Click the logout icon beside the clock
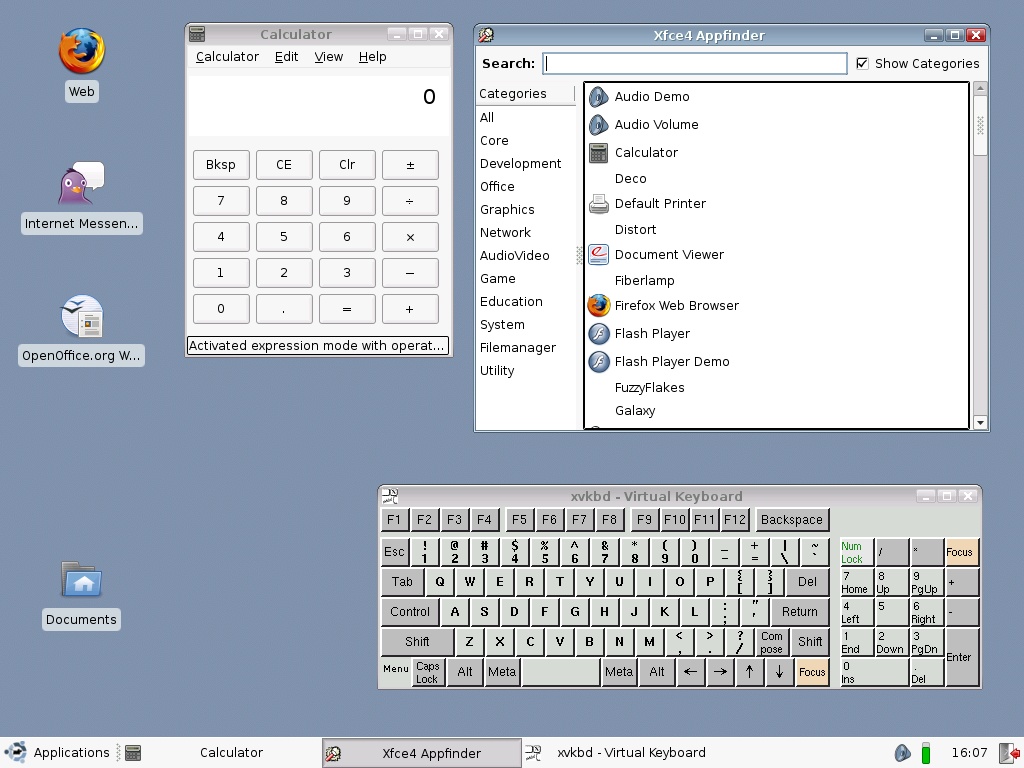 1008,753
